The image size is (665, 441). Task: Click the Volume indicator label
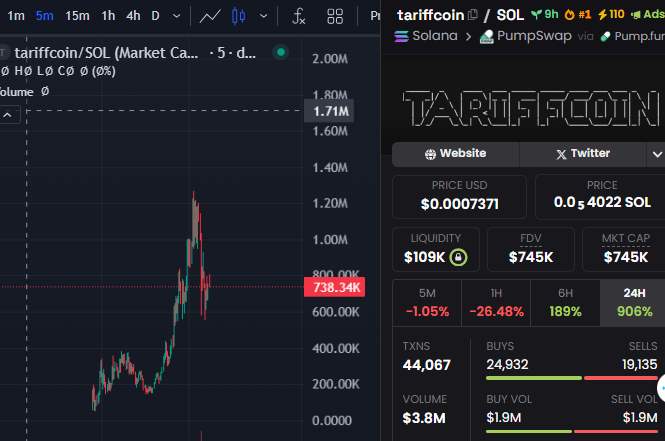[x=17, y=92]
